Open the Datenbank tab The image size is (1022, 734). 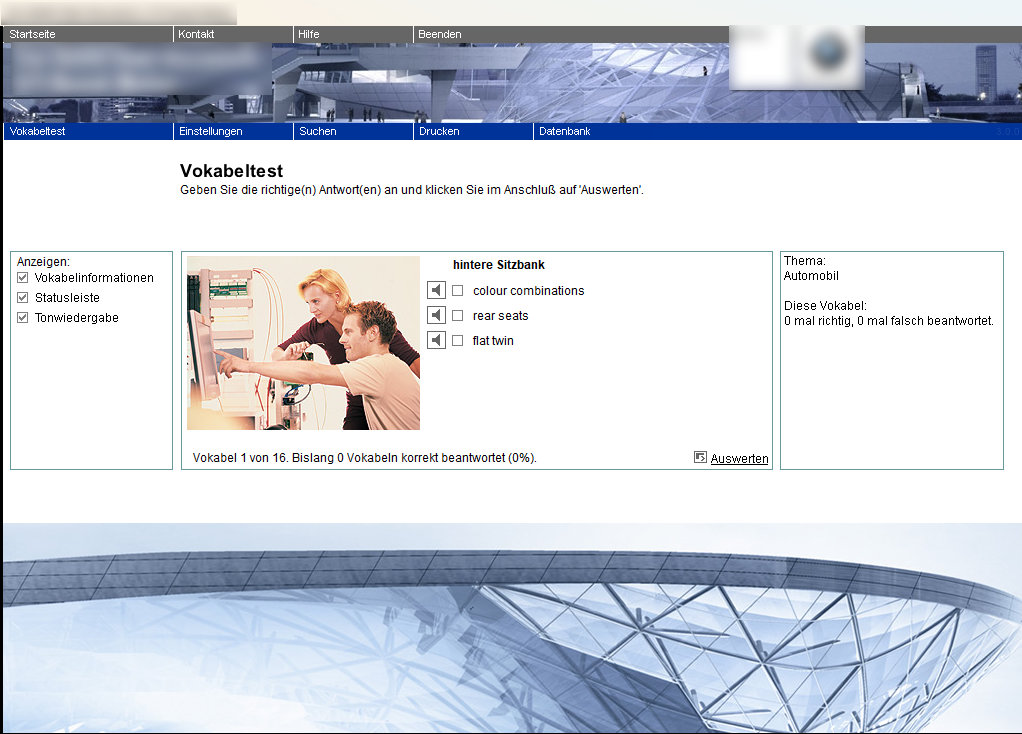click(x=564, y=131)
